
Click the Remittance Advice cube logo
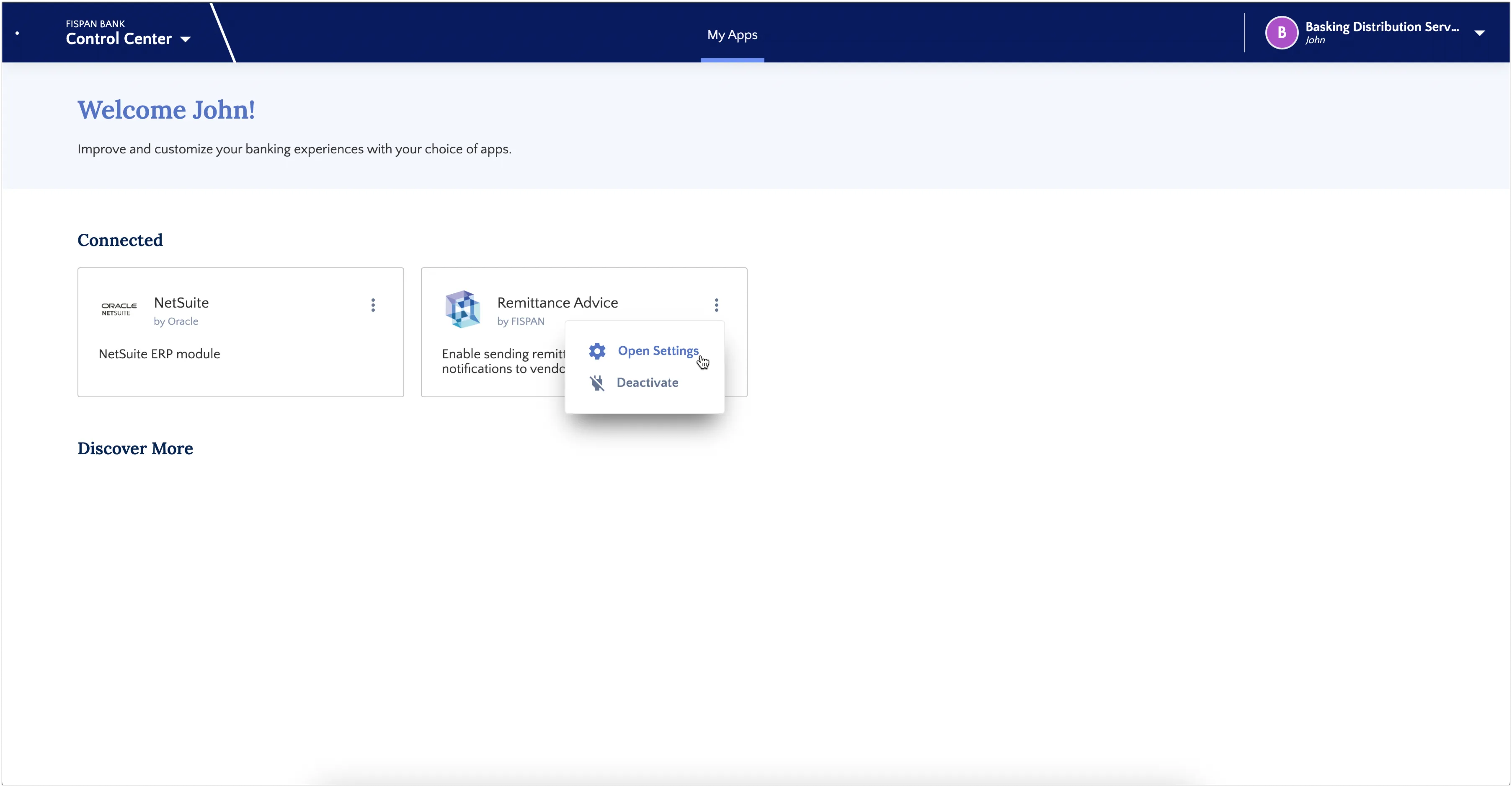[x=462, y=309]
